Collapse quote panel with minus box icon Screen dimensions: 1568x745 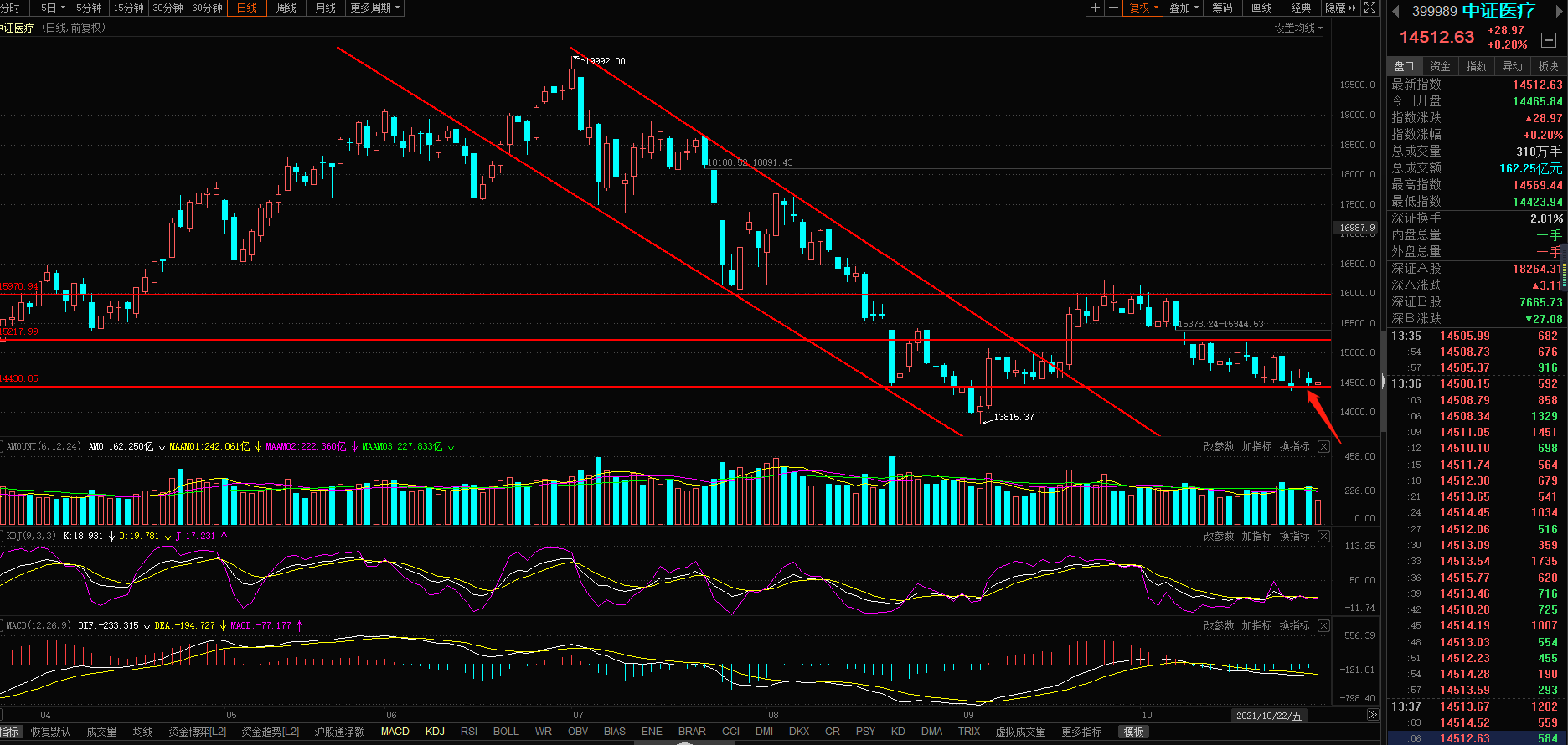[x=1549, y=40]
